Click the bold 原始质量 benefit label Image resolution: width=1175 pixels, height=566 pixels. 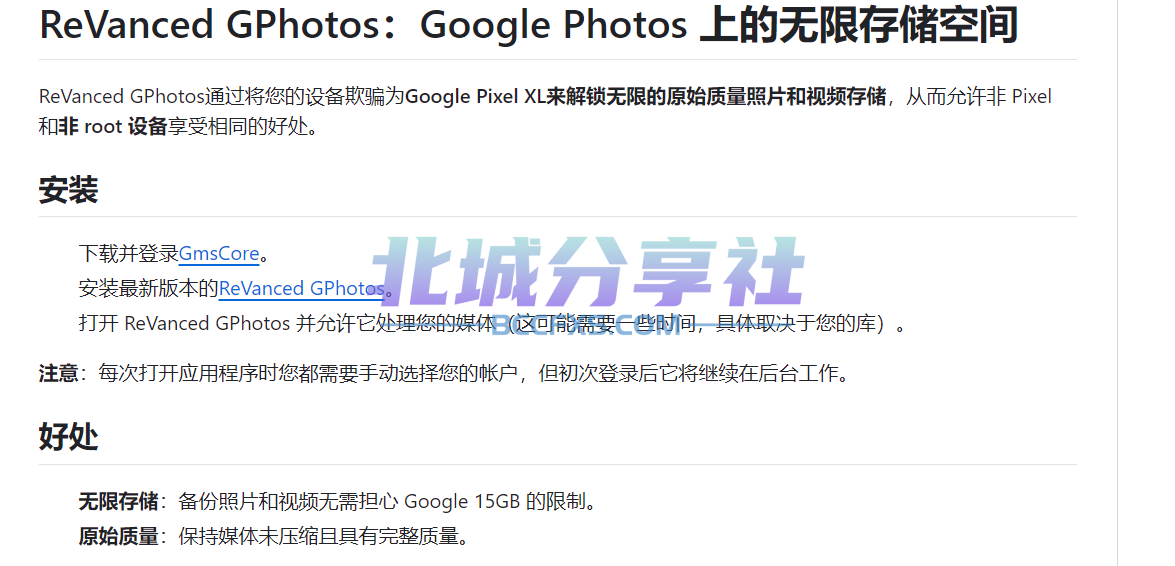118,536
